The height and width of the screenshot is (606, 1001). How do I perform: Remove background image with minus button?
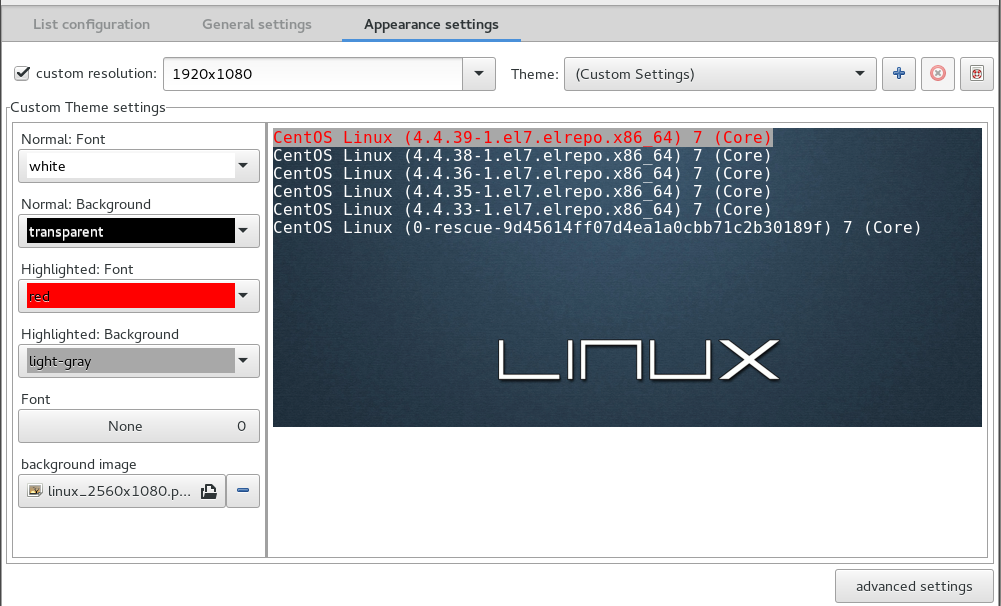243,491
